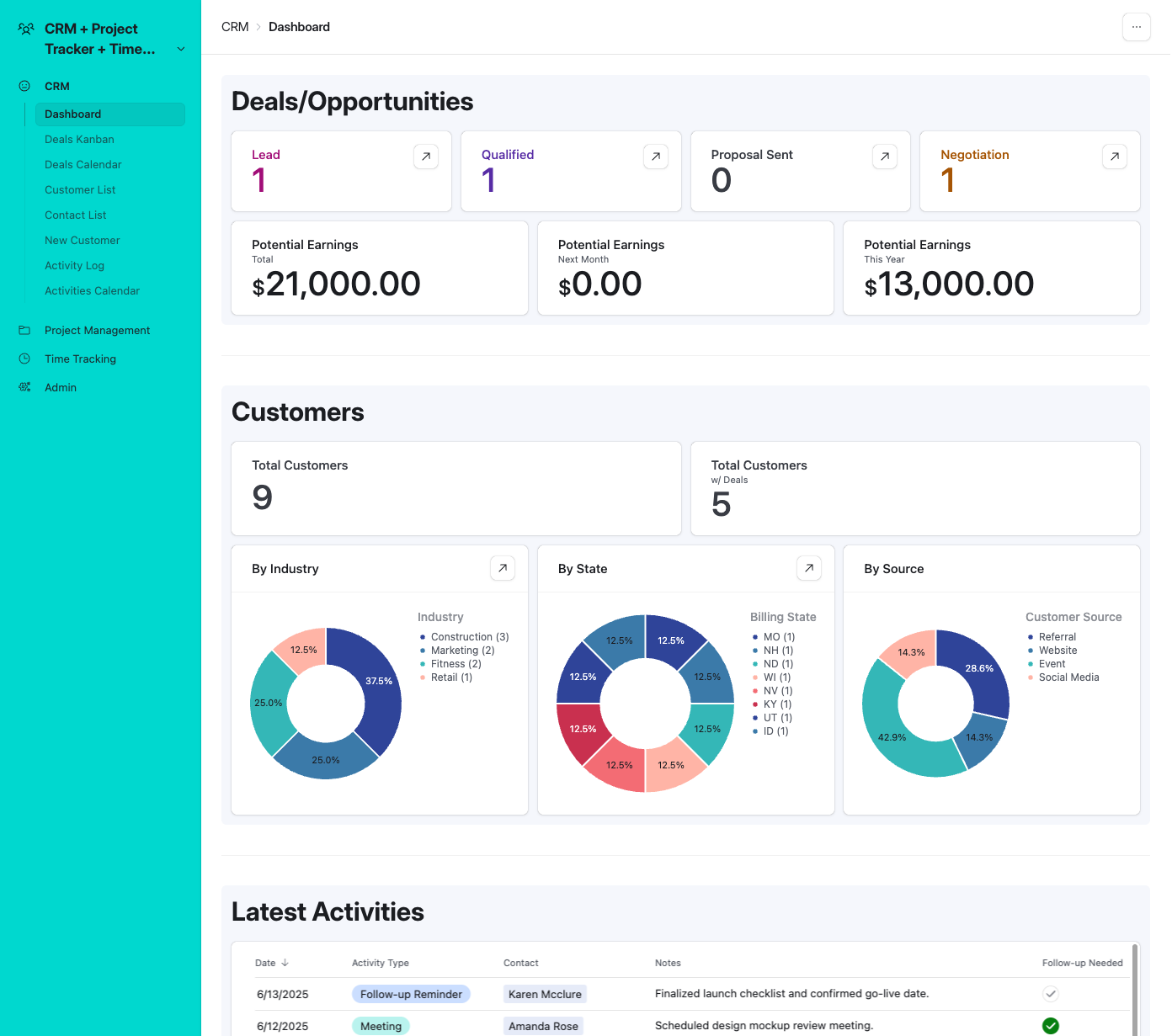Screen dimensions: 1172x1036
Task: Open Project Management via its sidebar icon
Action: 24,330
